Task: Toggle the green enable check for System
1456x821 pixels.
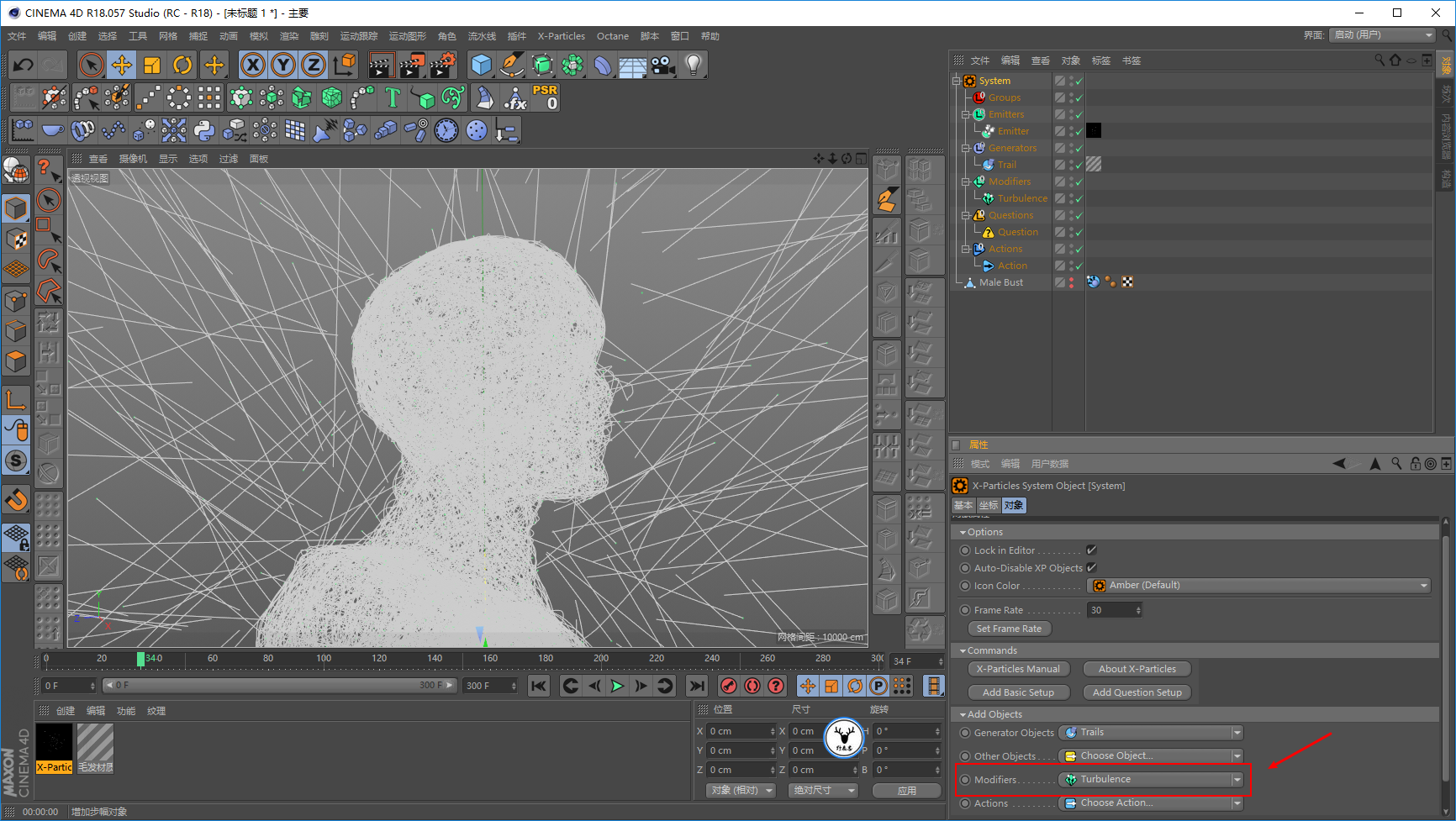Action: point(1079,81)
